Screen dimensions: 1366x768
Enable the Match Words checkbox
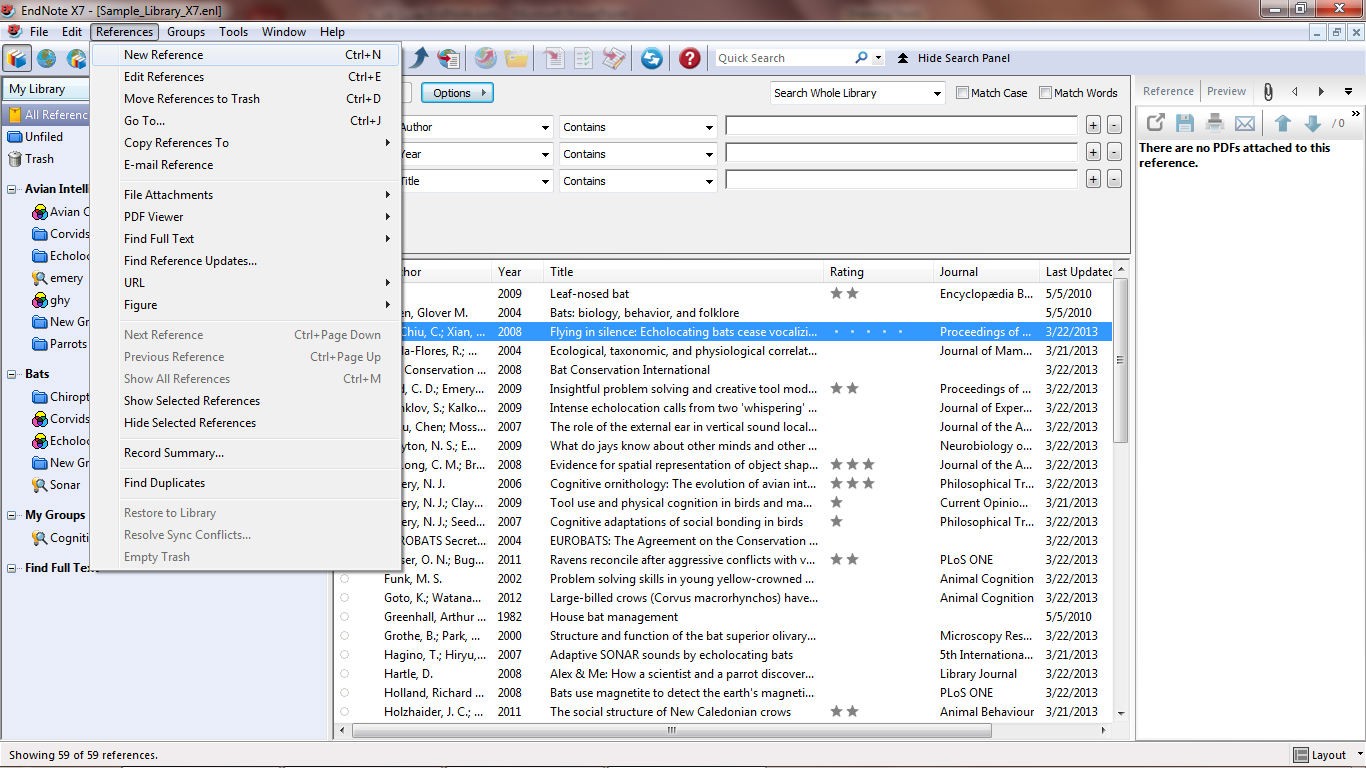[1045, 93]
